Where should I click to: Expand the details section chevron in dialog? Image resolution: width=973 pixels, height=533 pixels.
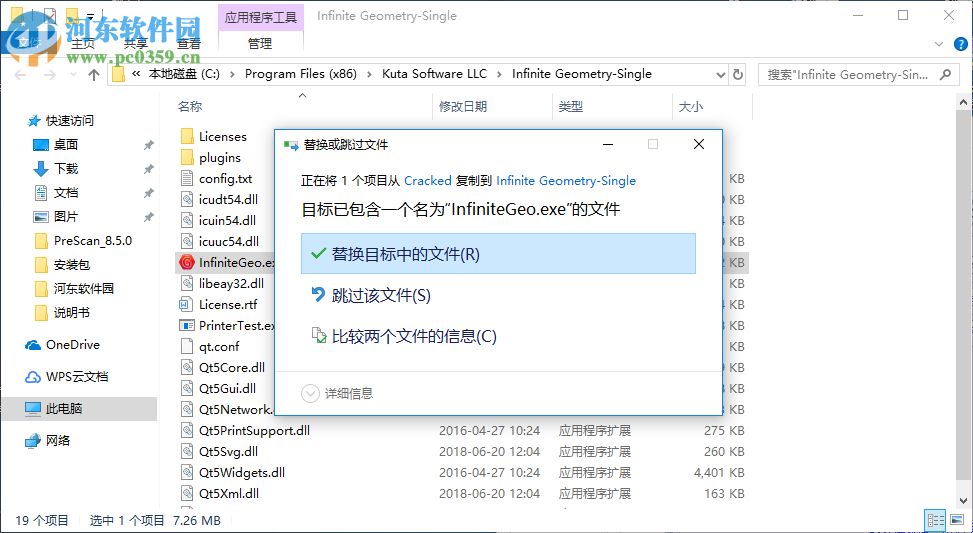click(309, 393)
